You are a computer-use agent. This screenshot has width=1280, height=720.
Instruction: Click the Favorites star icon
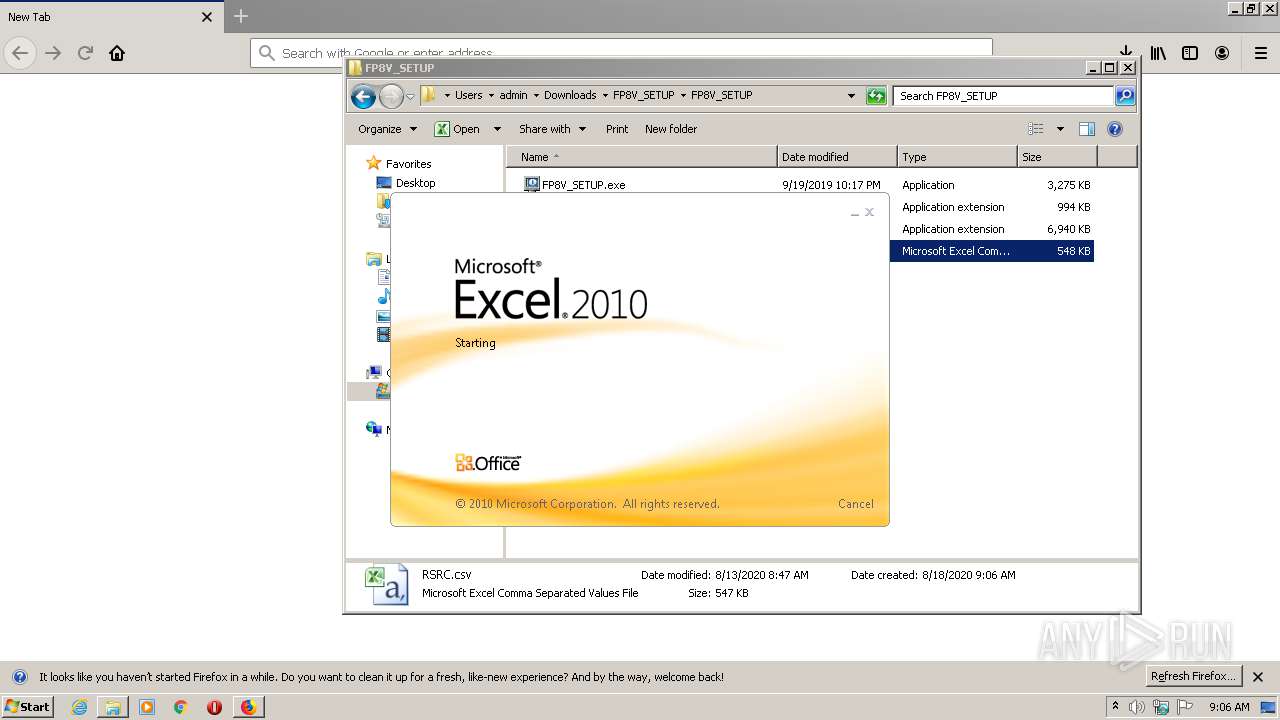(x=374, y=163)
